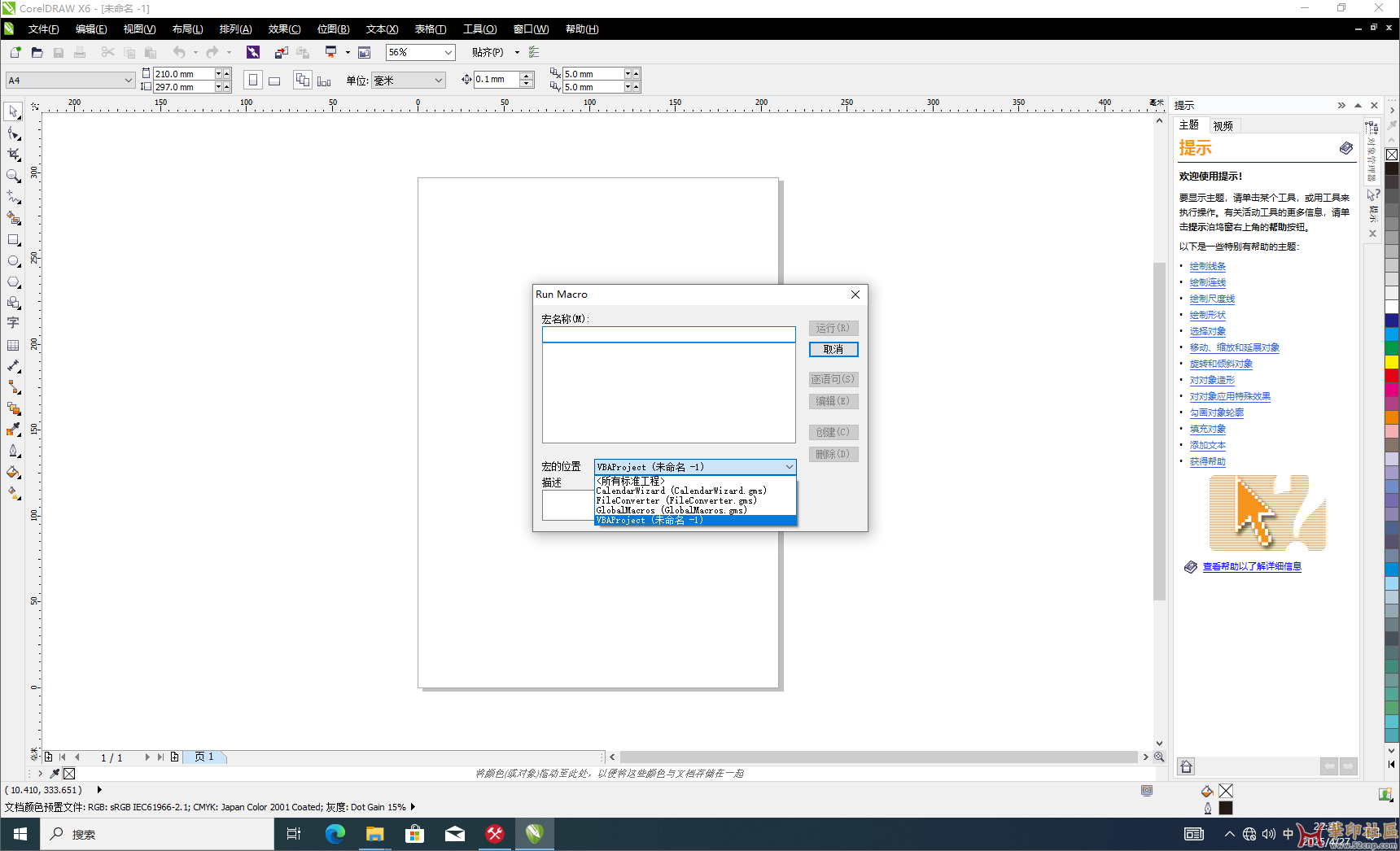The height and width of the screenshot is (851, 1400).
Task: Select the Color Eyedropper tool
Action: [x=14, y=430]
